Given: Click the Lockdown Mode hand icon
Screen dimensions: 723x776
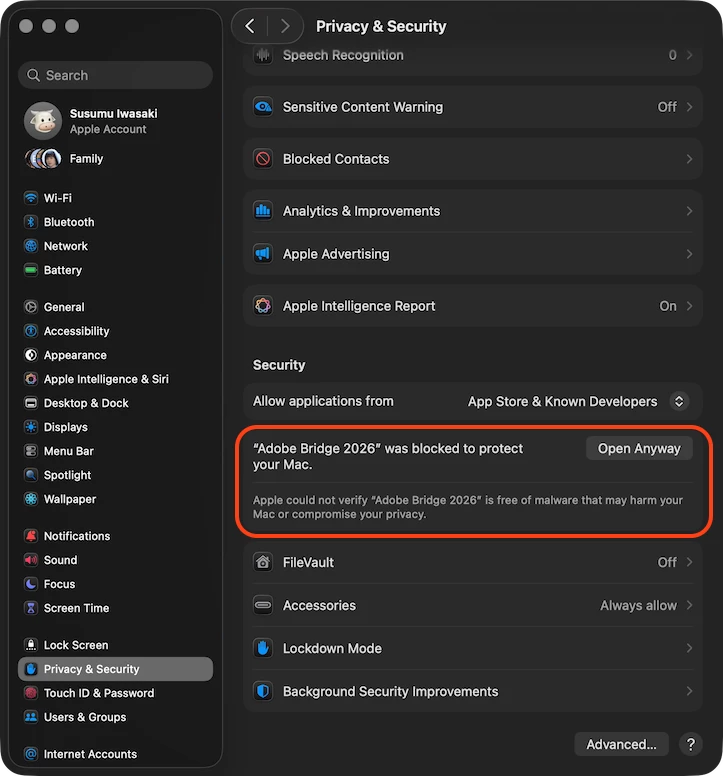Looking at the screenshot, I should pos(263,648).
